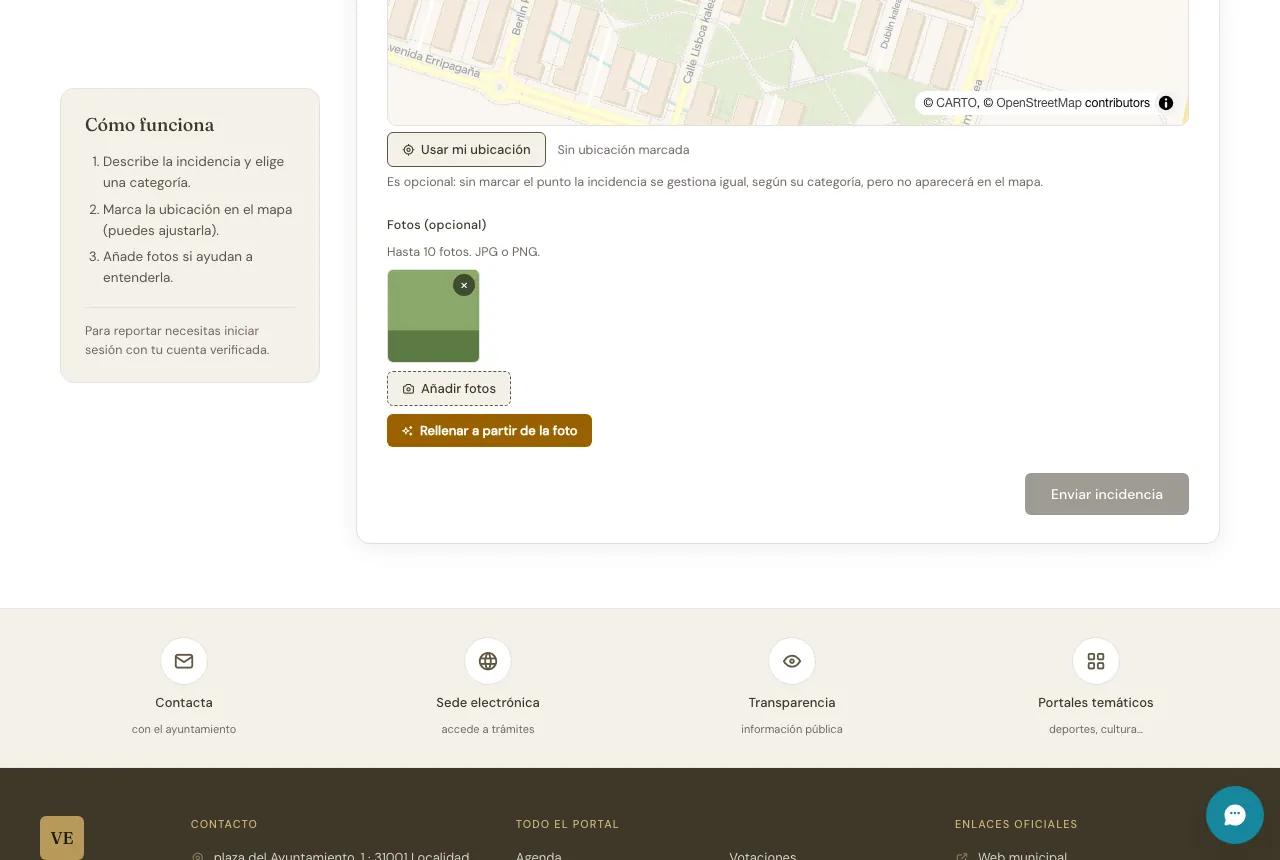Open the CARTO attribution link
The image size is (1280, 860).
point(956,103)
